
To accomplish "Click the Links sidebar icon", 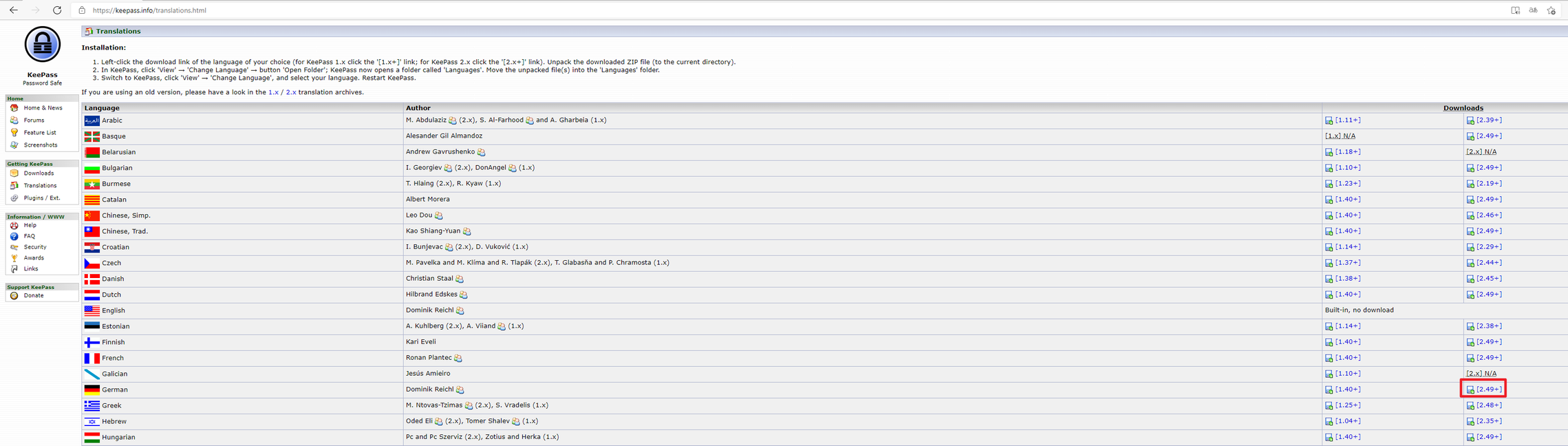I will click(14, 269).
